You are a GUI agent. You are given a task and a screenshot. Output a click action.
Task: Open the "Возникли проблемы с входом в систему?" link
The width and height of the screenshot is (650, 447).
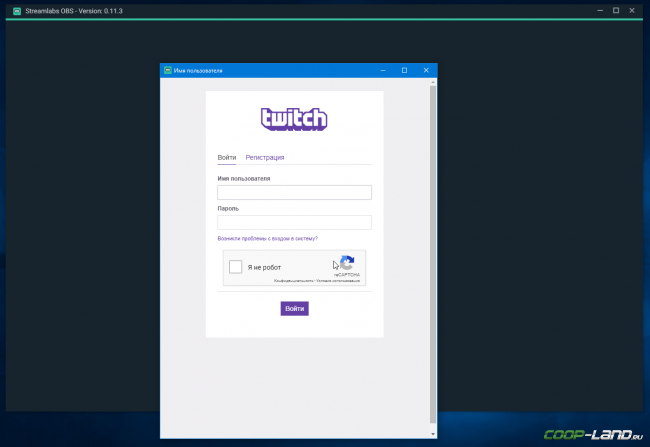coord(268,238)
